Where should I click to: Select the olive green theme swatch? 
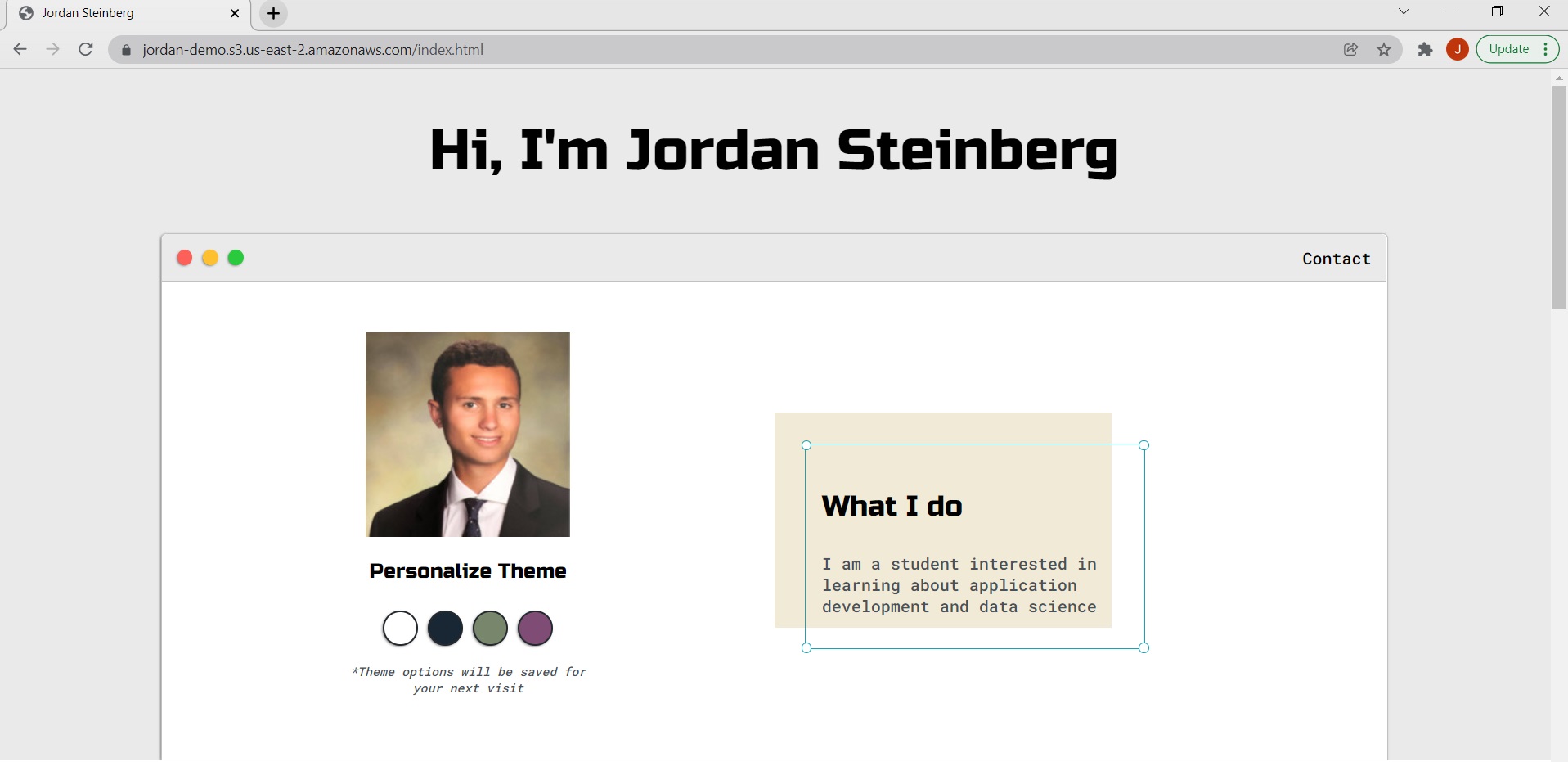pyautogui.click(x=490, y=629)
